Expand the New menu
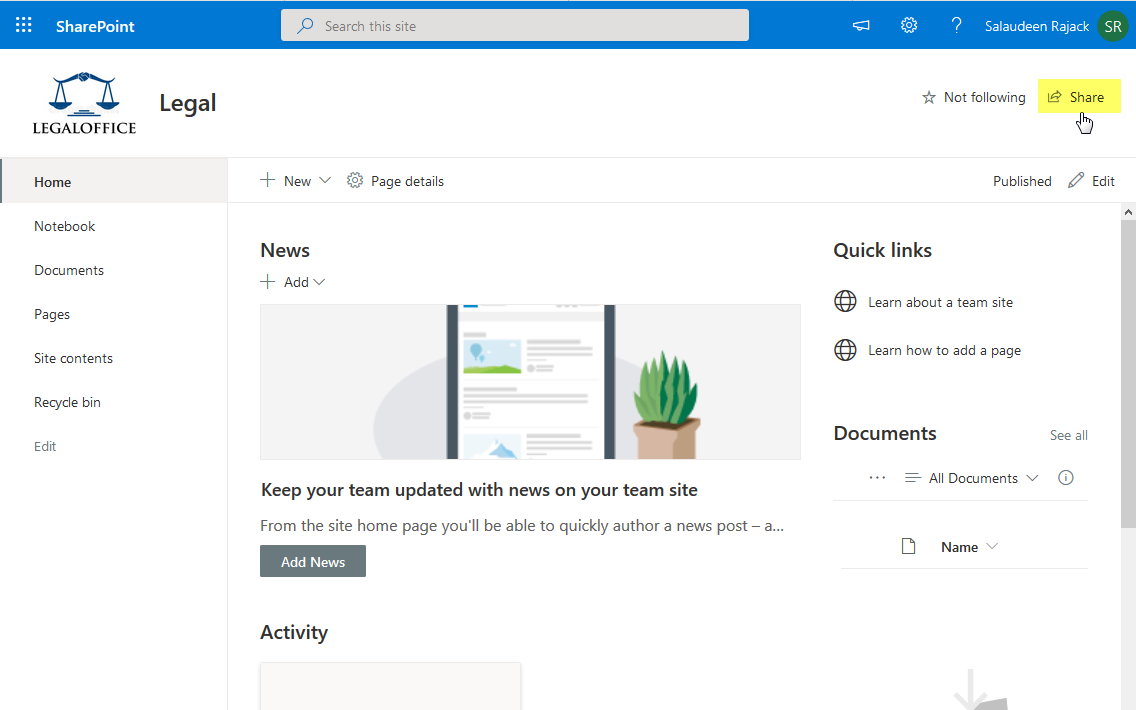The height and width of the screenshot is (710, 1136). click(295, 181)
